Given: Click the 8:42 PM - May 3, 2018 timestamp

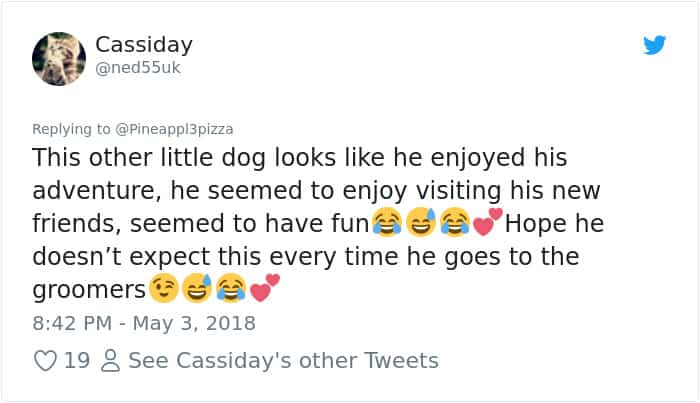Looking at the screenshot, I should [144, 323].
